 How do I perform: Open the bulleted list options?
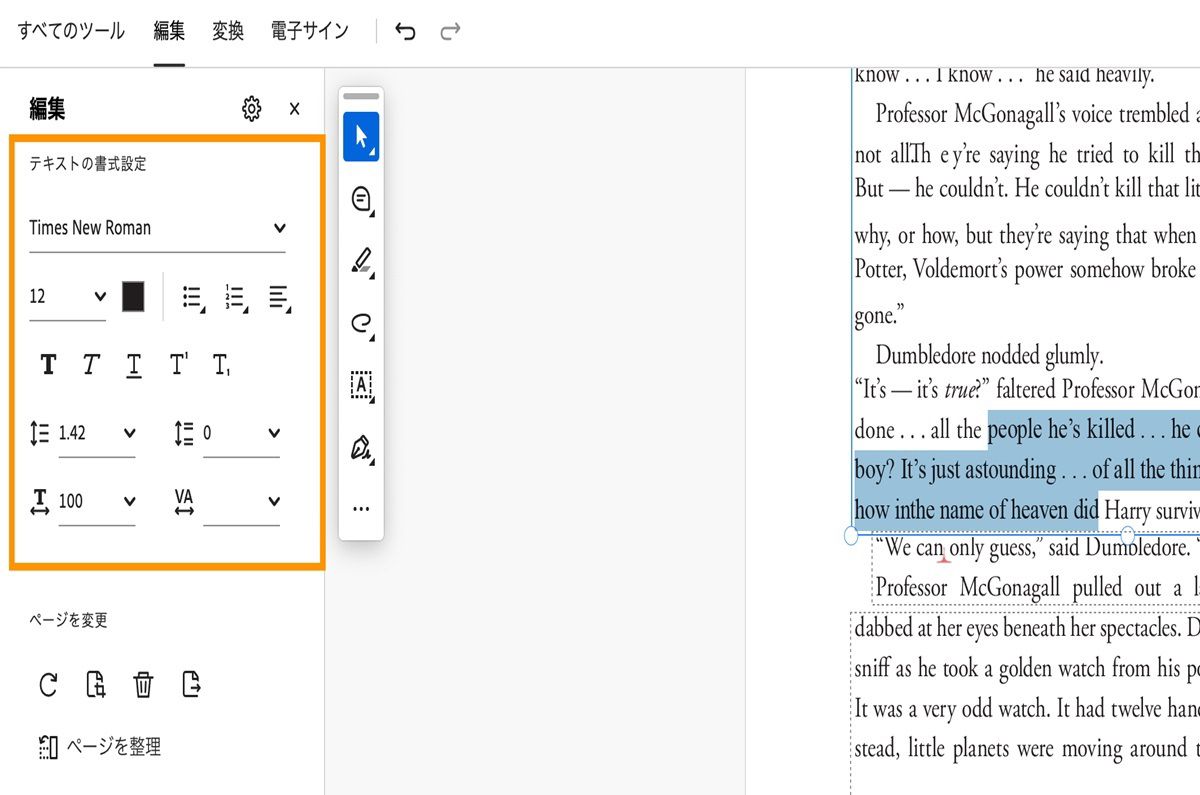point(193,297)
